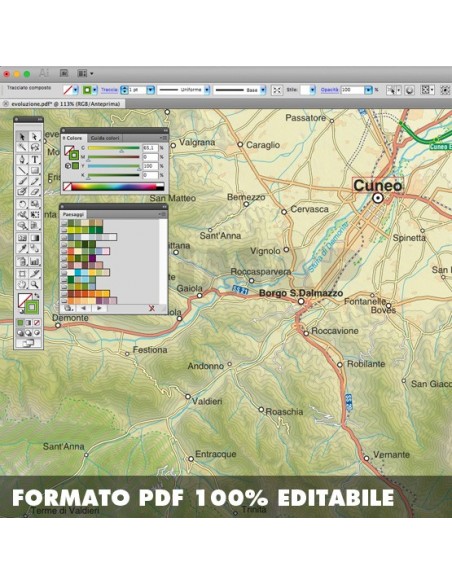Enable Draw Inside mode

pos(37,333)
